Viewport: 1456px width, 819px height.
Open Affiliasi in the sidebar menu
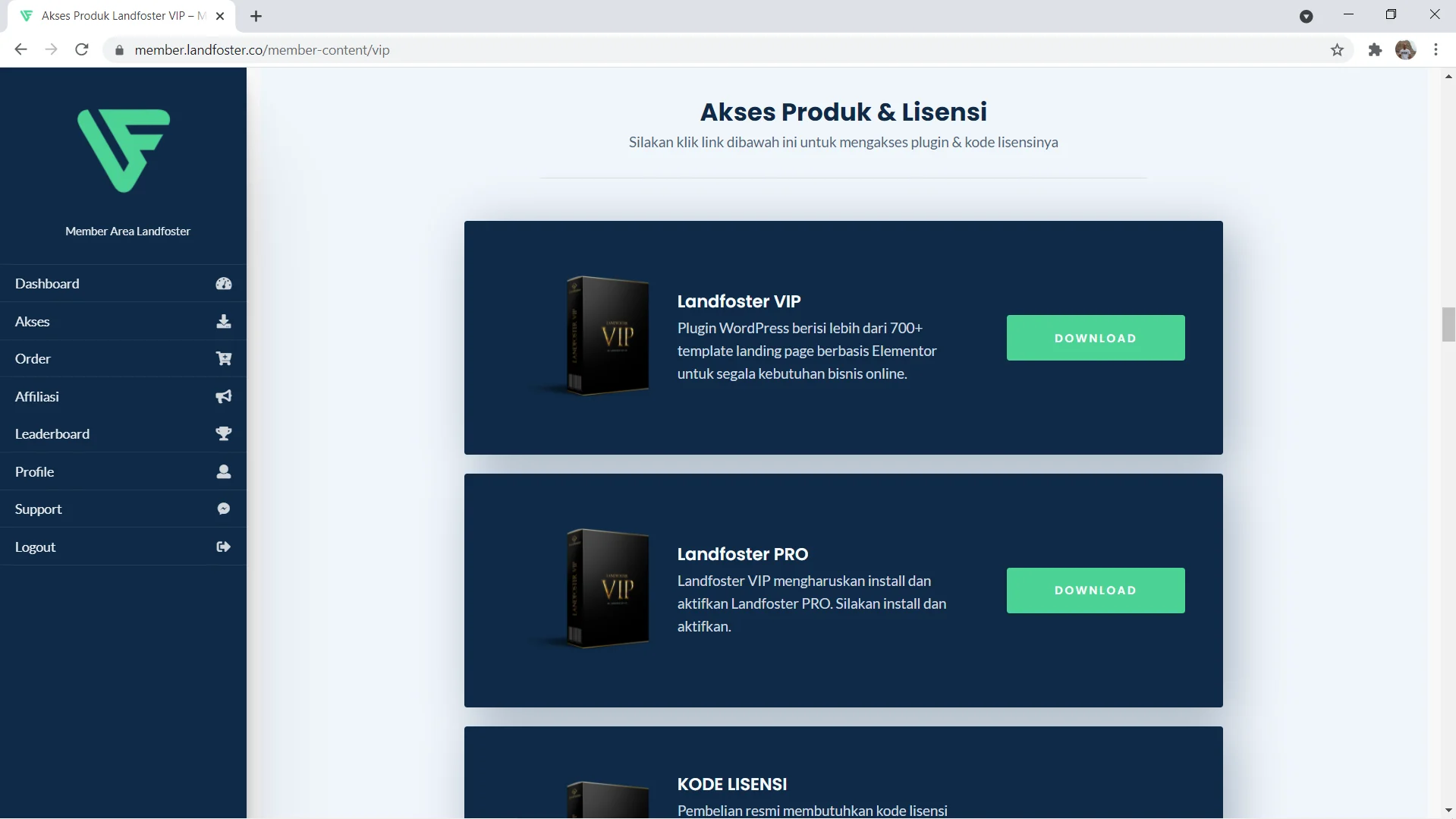(x=123, y=397)
